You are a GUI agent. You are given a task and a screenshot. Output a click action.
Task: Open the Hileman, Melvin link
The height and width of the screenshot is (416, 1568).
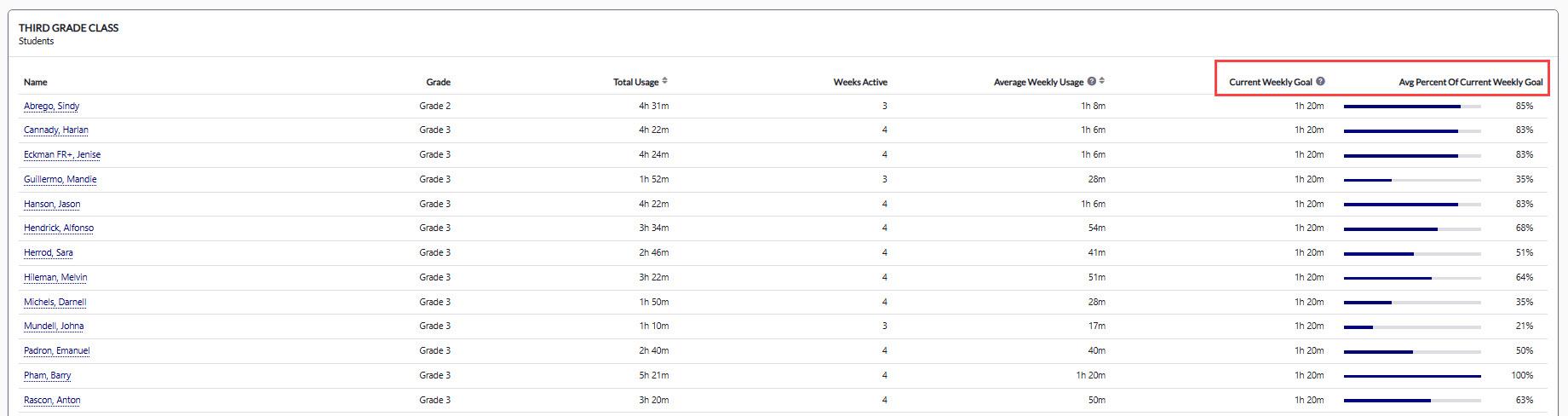tap(55, 277)
